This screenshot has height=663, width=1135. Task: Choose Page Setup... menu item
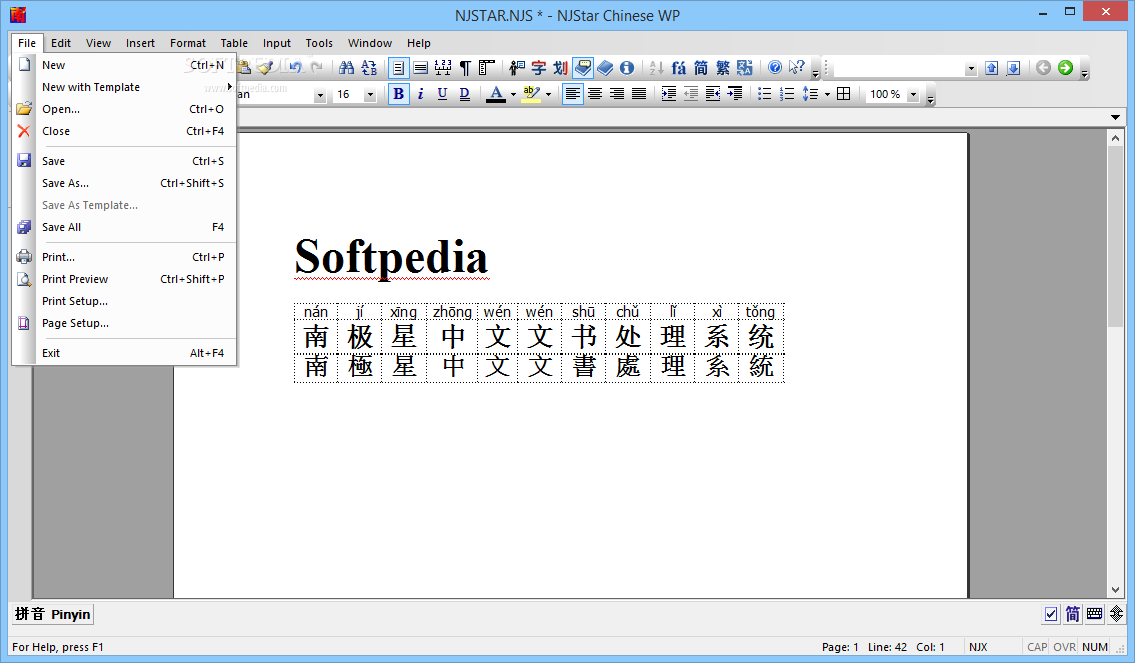[125, 324]
